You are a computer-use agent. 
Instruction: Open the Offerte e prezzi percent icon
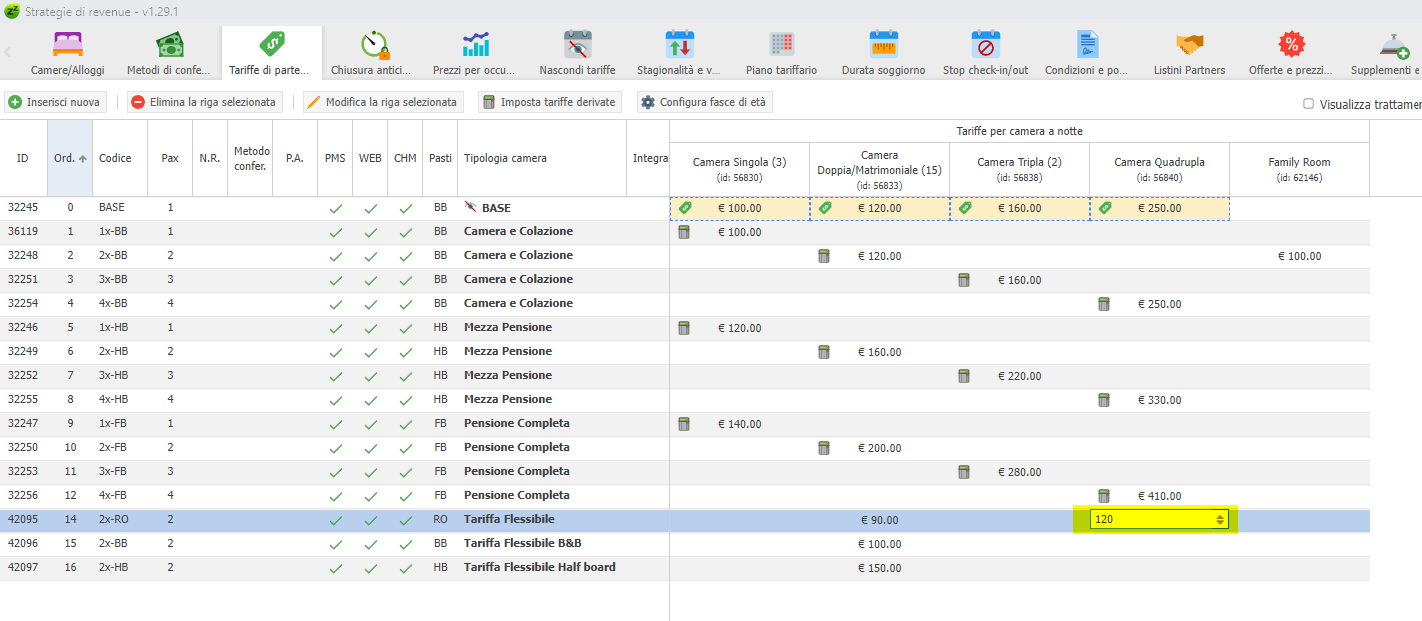pos(1291,45)
